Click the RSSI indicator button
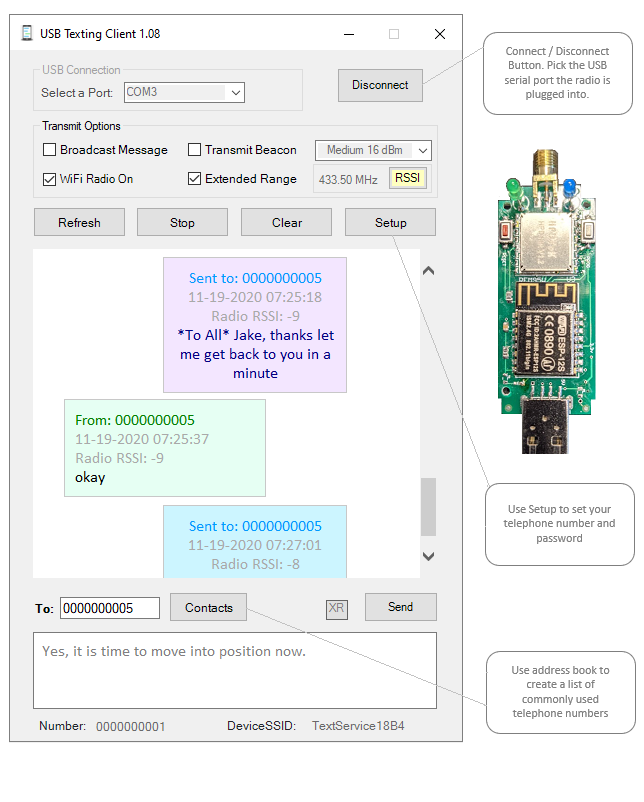 (407, 178)
